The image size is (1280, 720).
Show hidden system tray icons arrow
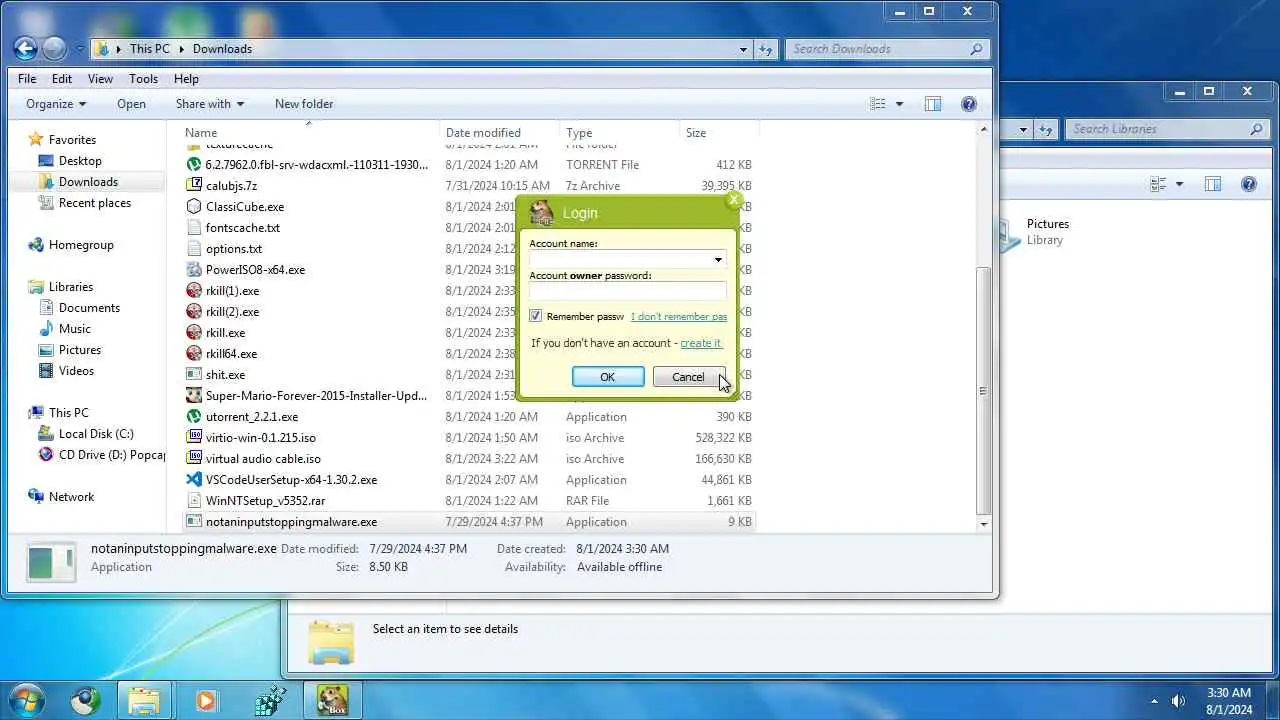[1154, 701]
